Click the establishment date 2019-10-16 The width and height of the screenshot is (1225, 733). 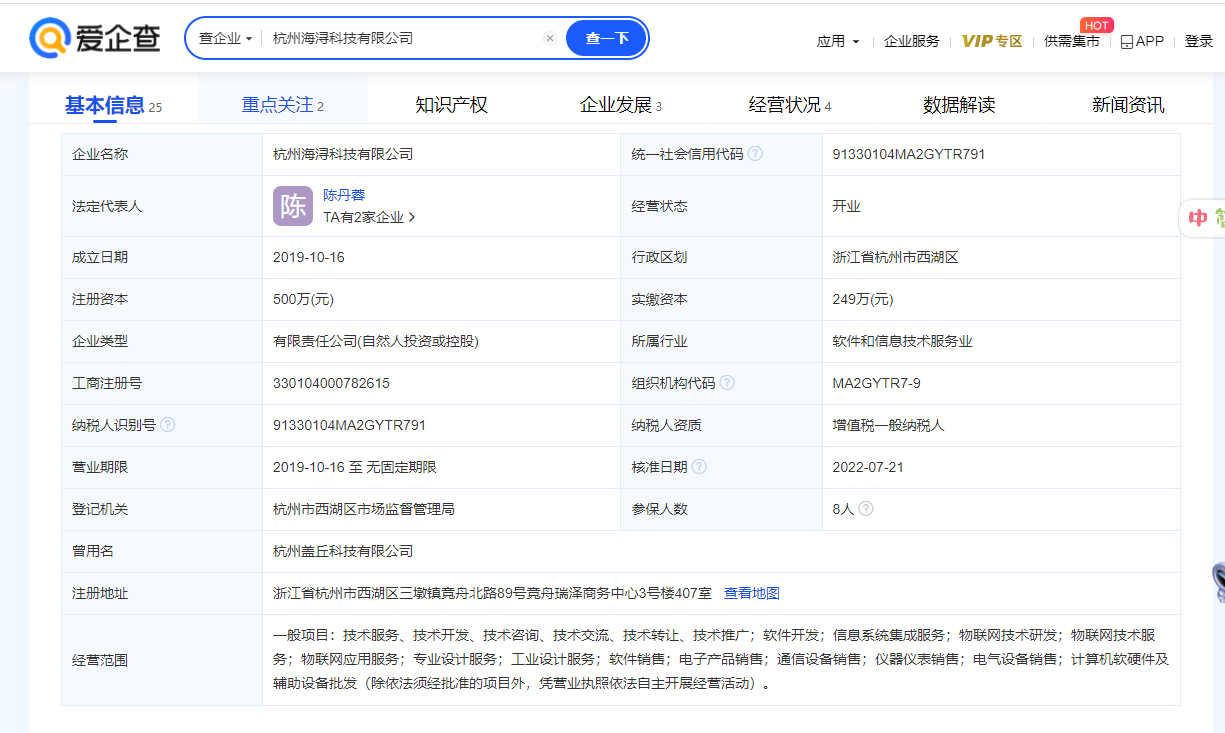pos(310,257)
